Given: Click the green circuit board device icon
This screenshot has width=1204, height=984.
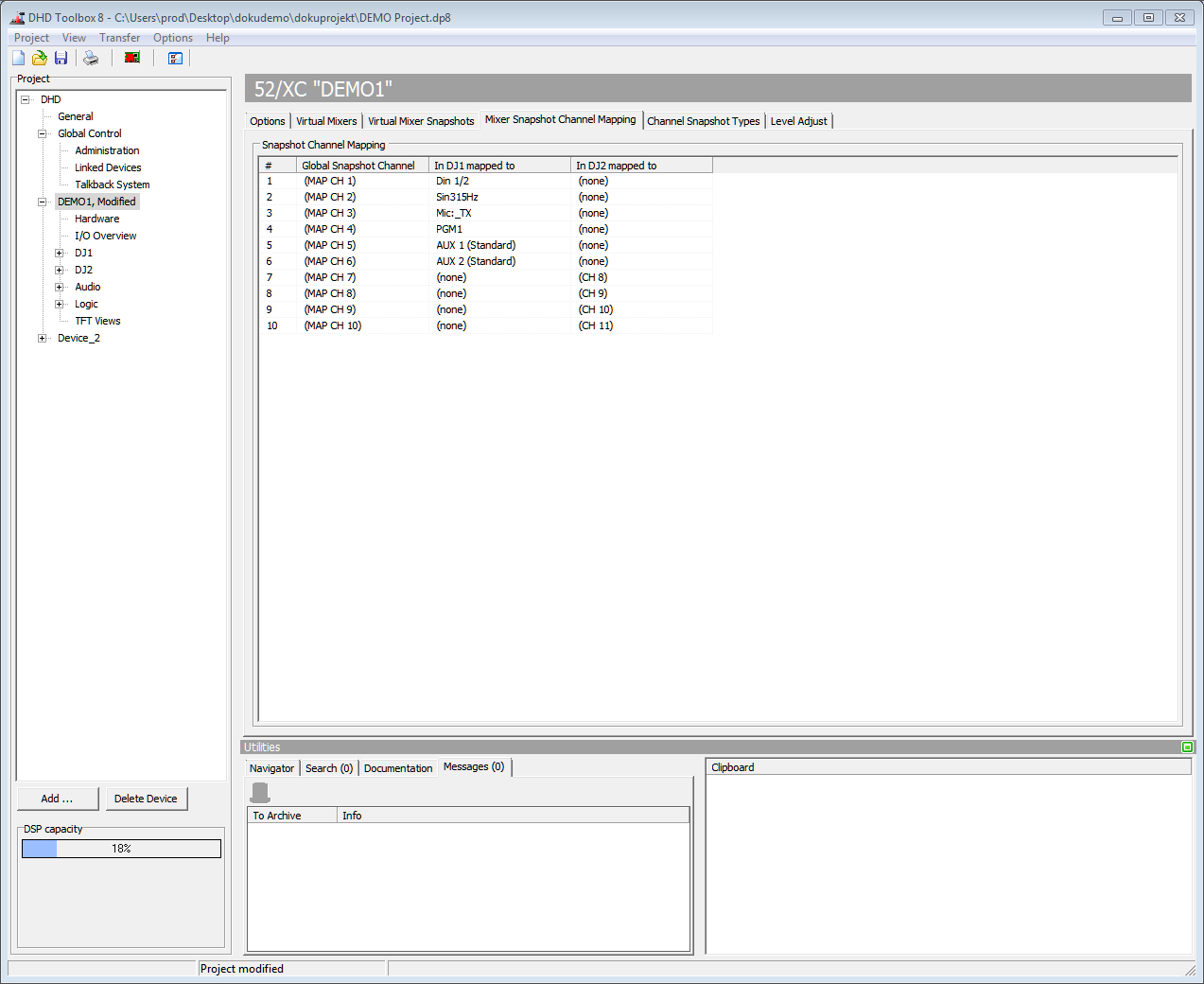Looking at the screenshot, I should tap(132, 59).
